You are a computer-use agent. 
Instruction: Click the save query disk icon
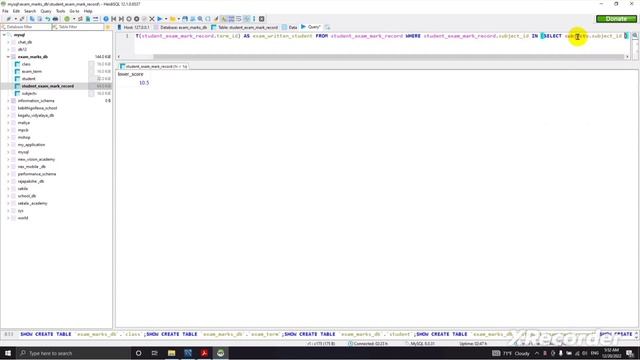[185, 19]
